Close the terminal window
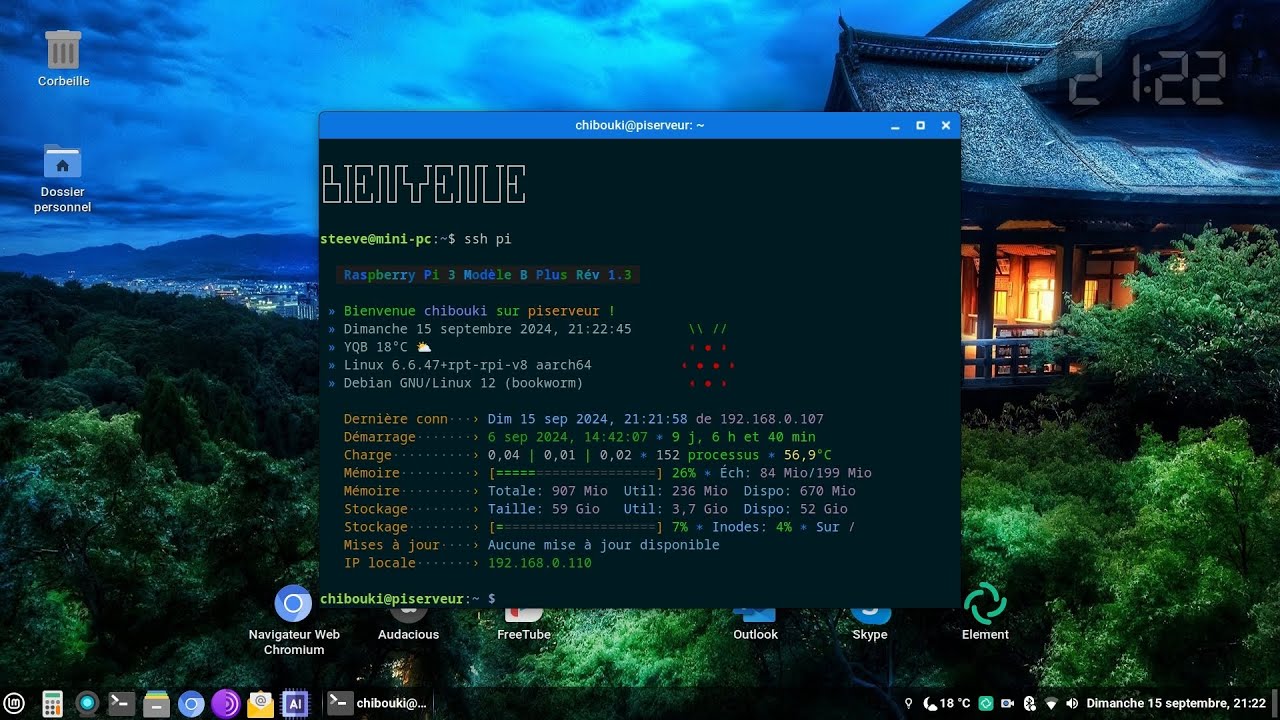 (946, 126)
